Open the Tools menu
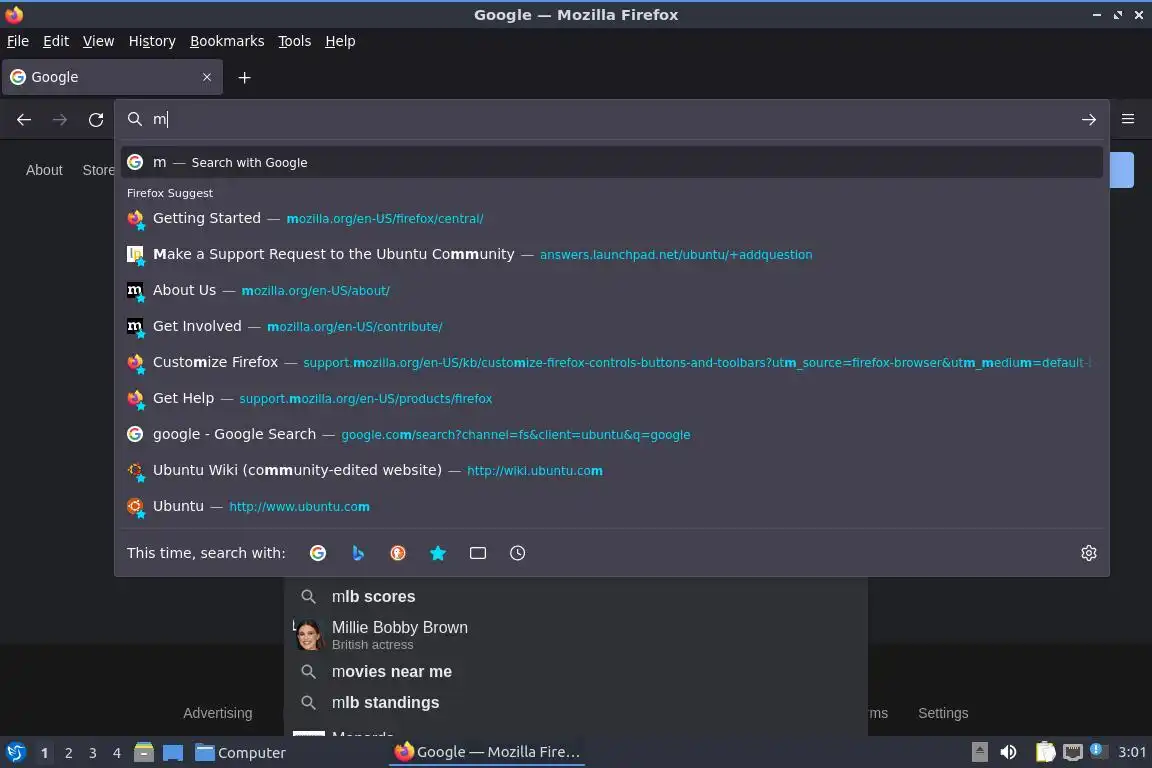1152x768 pixels. 295,41
